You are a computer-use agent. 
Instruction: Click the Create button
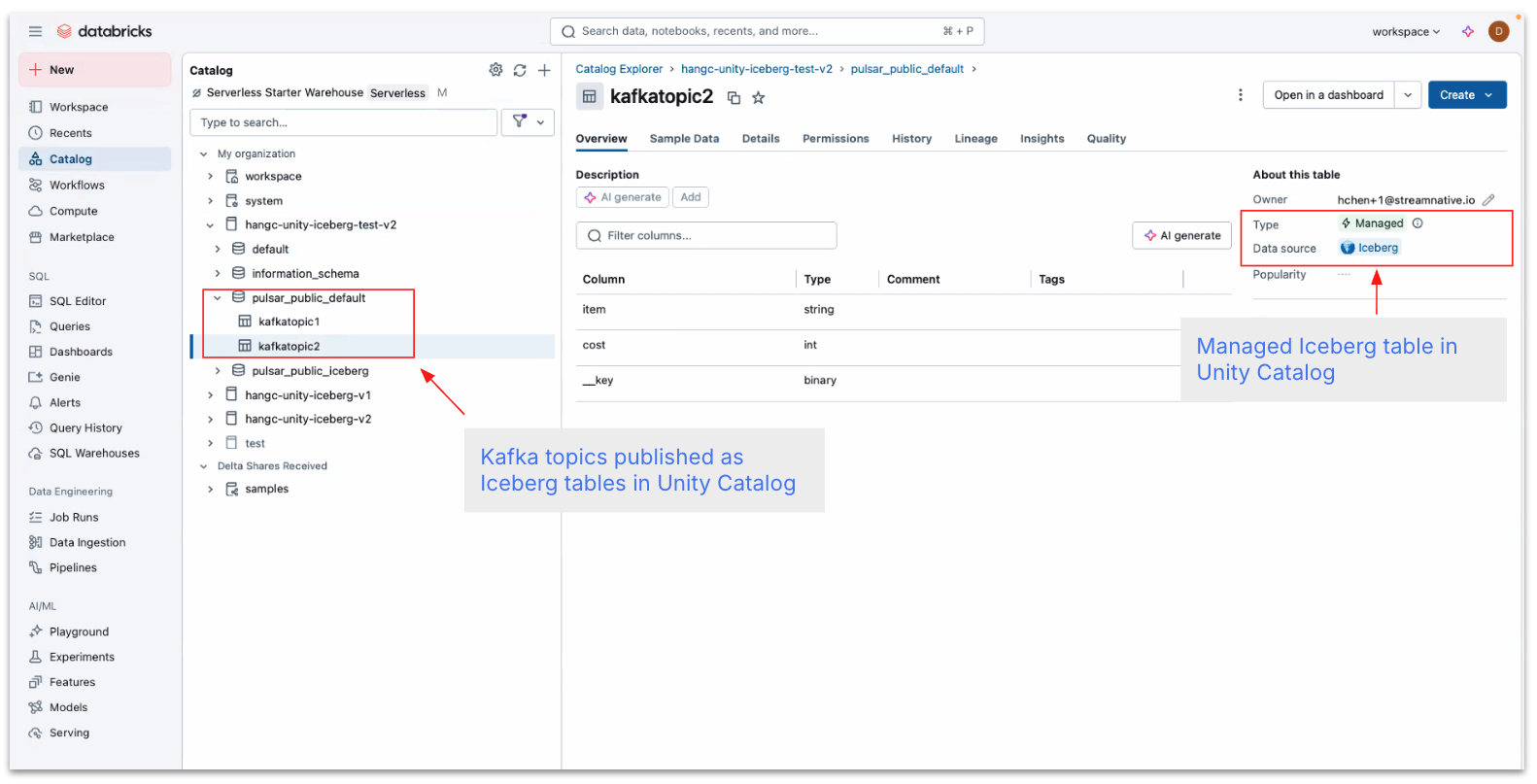pyautogui.click(x=1466, y=95)
